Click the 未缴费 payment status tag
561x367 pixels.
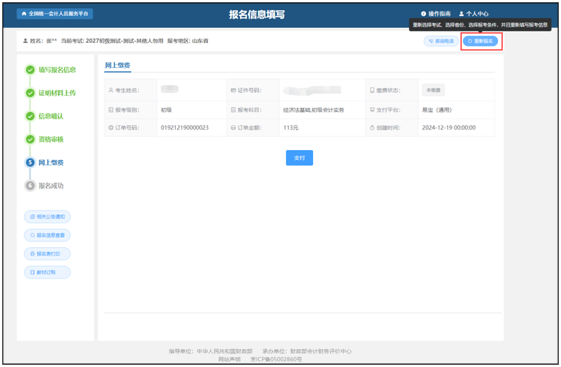point(433,90)
